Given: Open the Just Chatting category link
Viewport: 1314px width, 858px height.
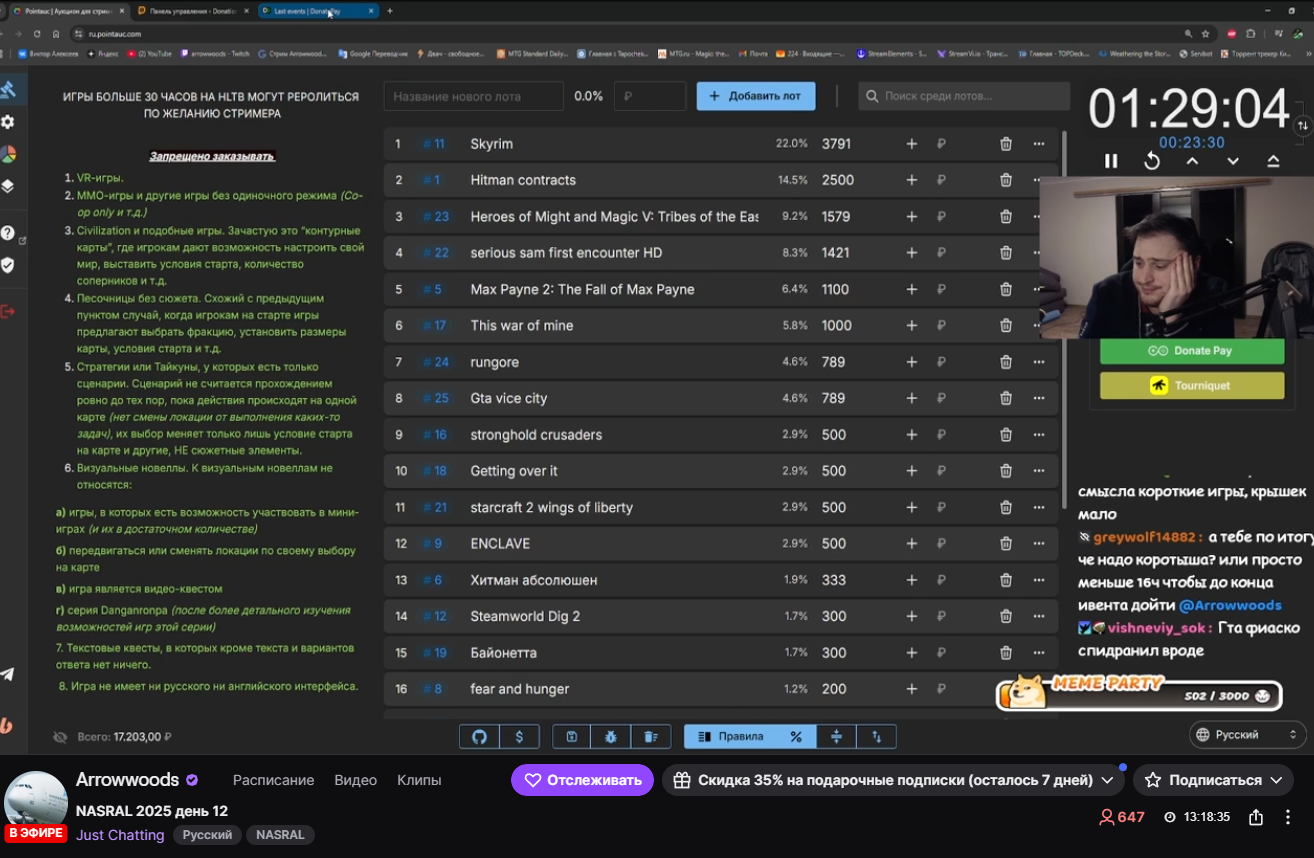Looking at the screenshot, I should click(x=120, y=835).
